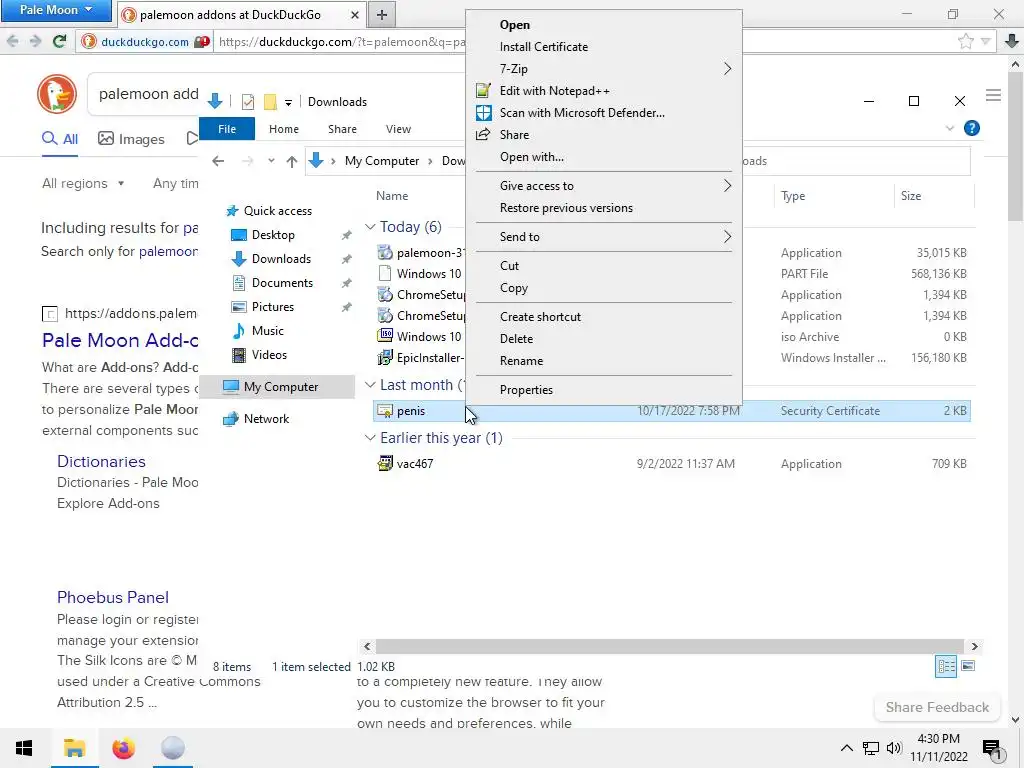This screenshot has height=768, width=1024.
Task: Open a new tab in Pale Moon
Action: (382, 14)
